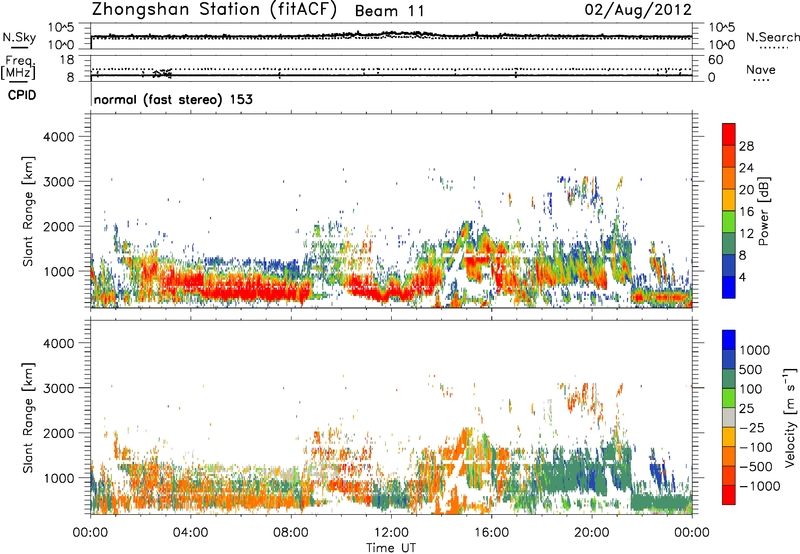The height and width of the screenshot is (554, 800).
Task: Click the '20:00' time tick label
Action: [592, 533]
